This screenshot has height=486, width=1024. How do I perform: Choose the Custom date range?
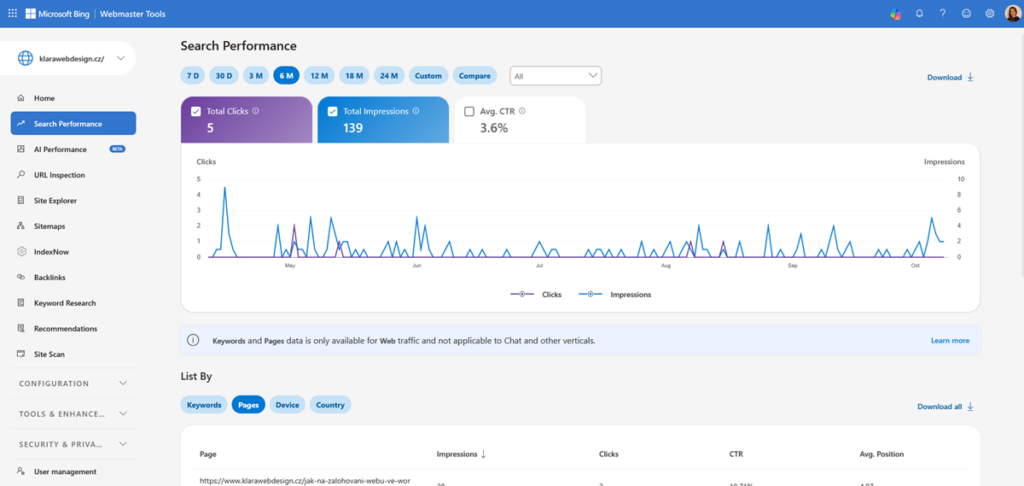coord(428,76)
